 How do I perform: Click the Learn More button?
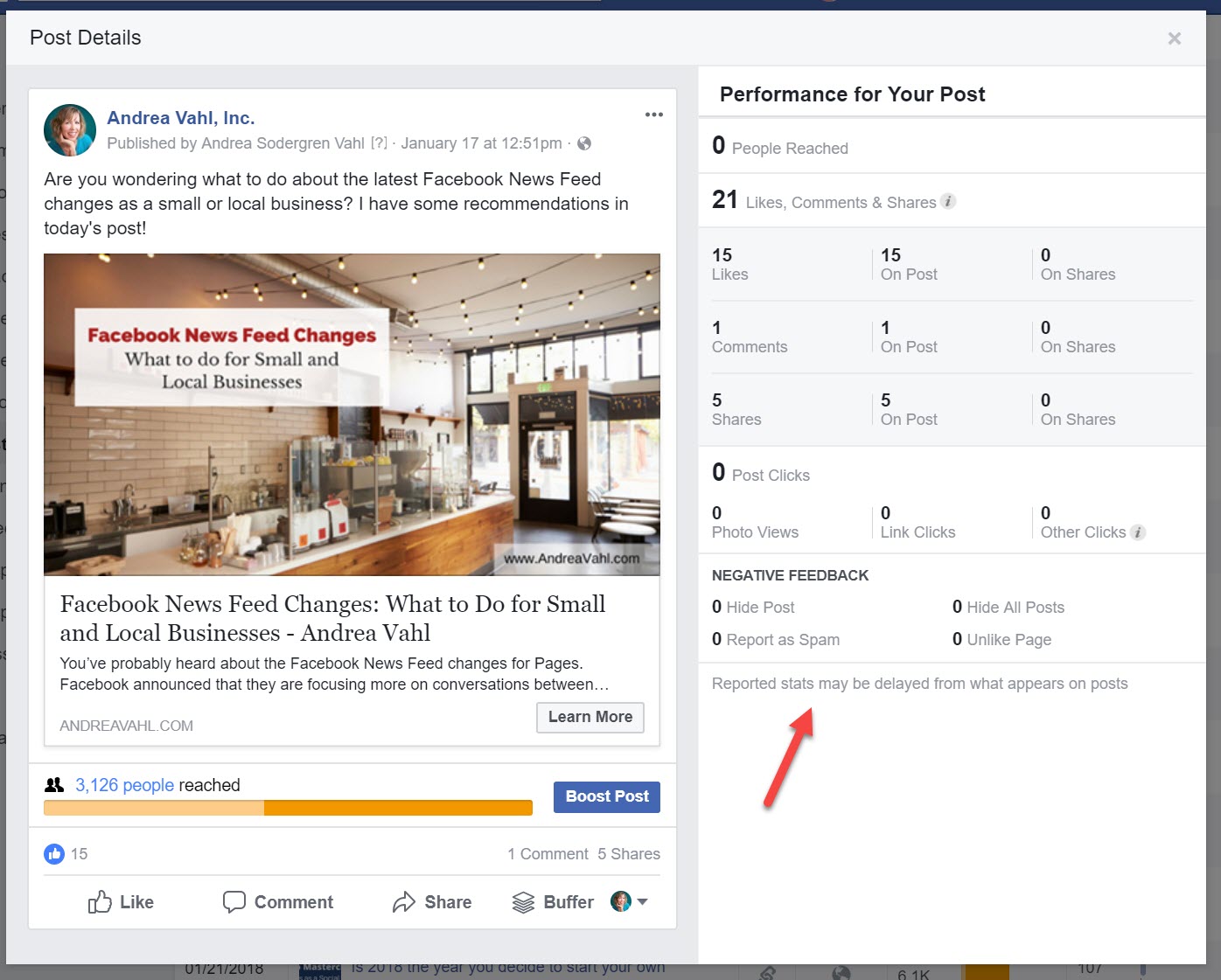tap(590, 717)
